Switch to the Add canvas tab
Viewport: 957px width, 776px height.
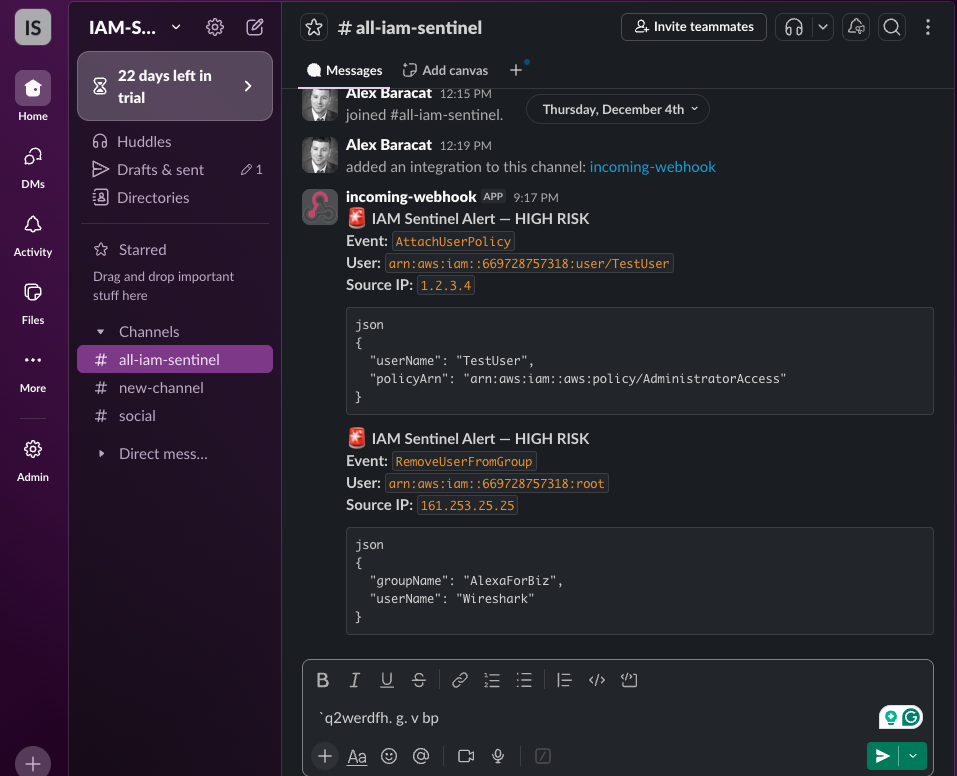pyautogui.click(x=445, y=70)
